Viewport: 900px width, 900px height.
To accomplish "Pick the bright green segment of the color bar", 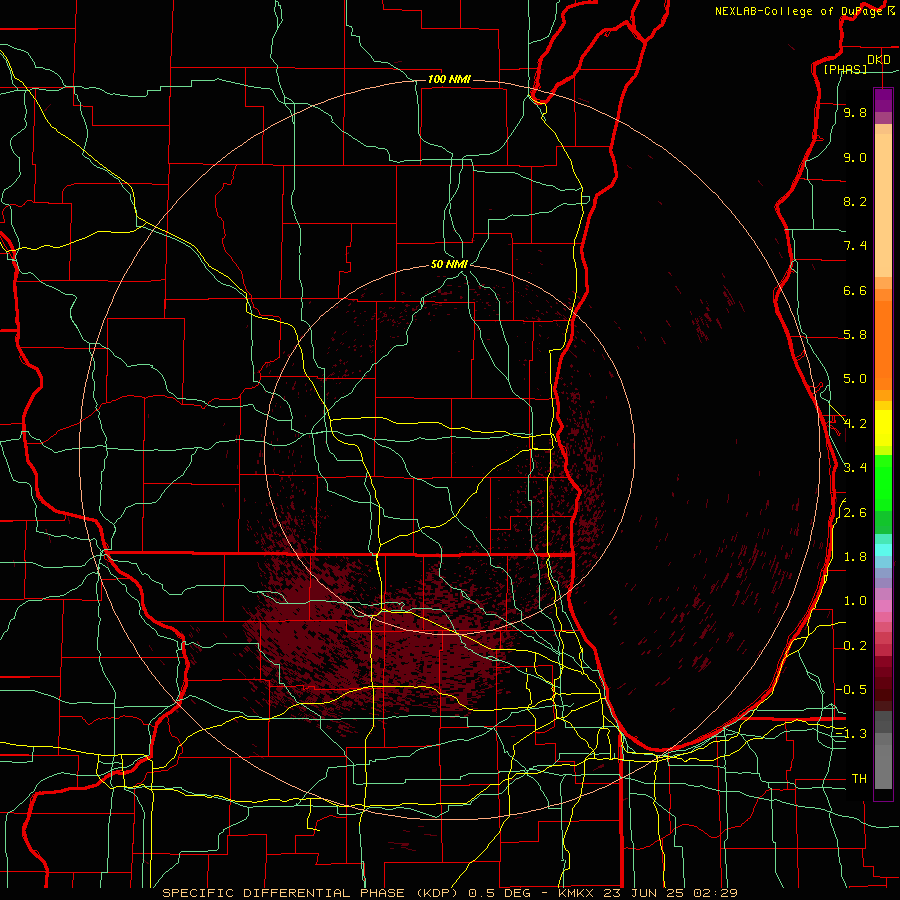I will click(x=883, y=483).
